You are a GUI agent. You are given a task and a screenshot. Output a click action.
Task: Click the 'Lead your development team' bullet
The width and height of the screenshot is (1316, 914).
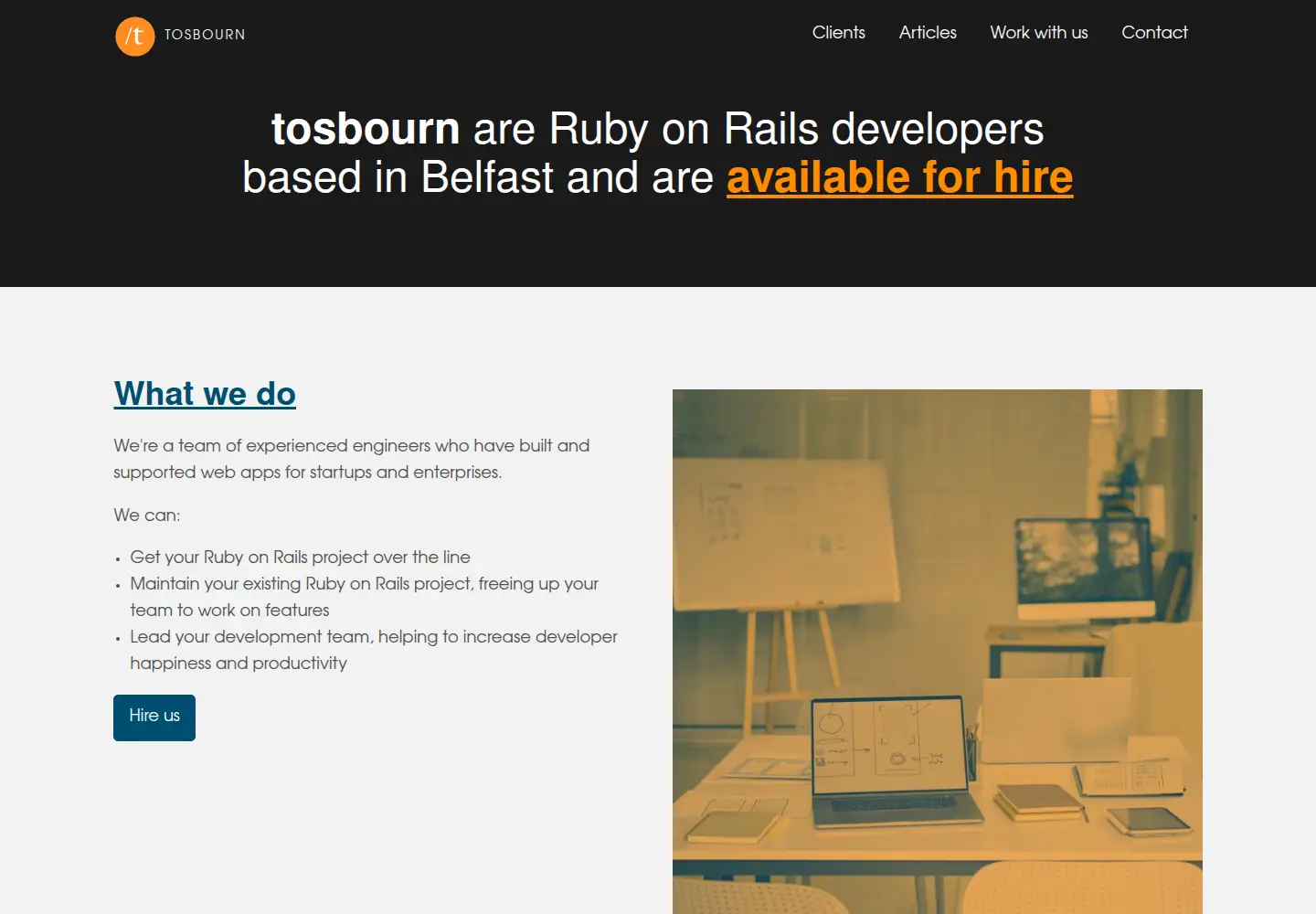374,650
